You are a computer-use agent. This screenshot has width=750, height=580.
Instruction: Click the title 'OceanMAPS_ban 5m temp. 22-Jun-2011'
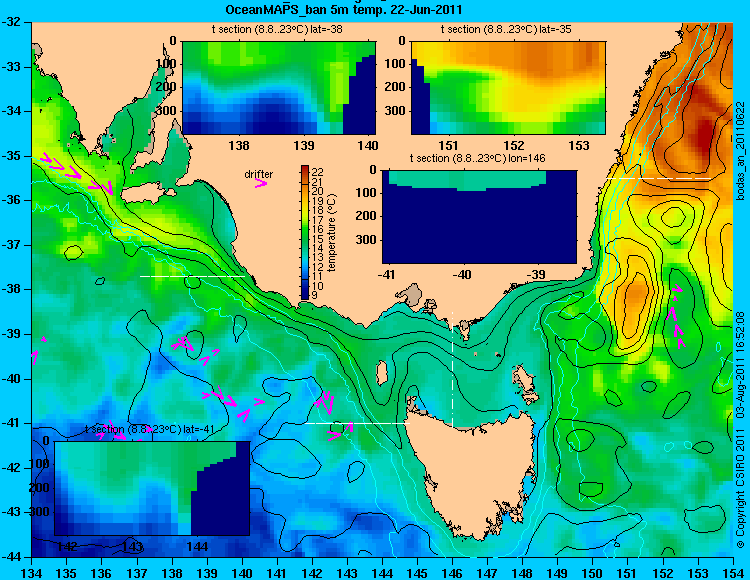click(343, 10)
